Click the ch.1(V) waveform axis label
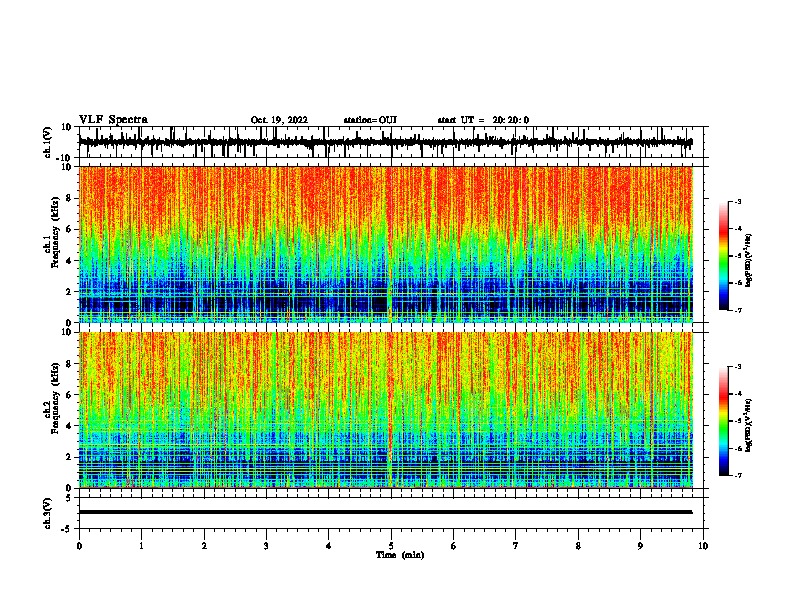 coord(48,142)
